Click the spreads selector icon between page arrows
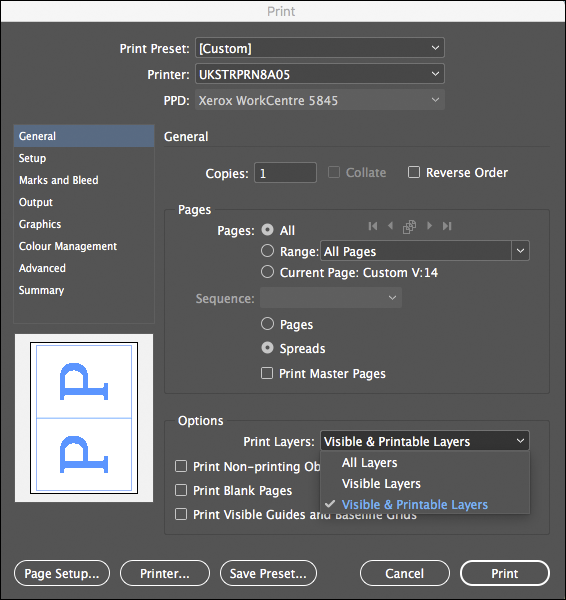Image resolution: width=566 pixels, height=600 pixels. tap(409, 227)
